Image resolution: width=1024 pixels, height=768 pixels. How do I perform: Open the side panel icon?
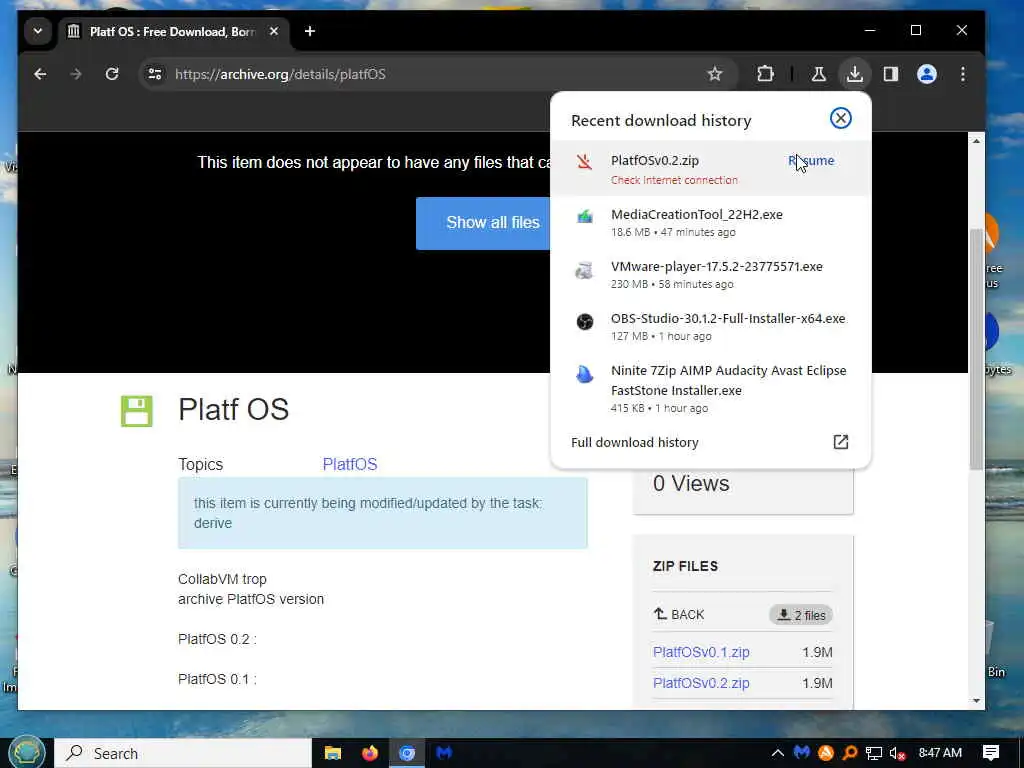coord(890,74)
